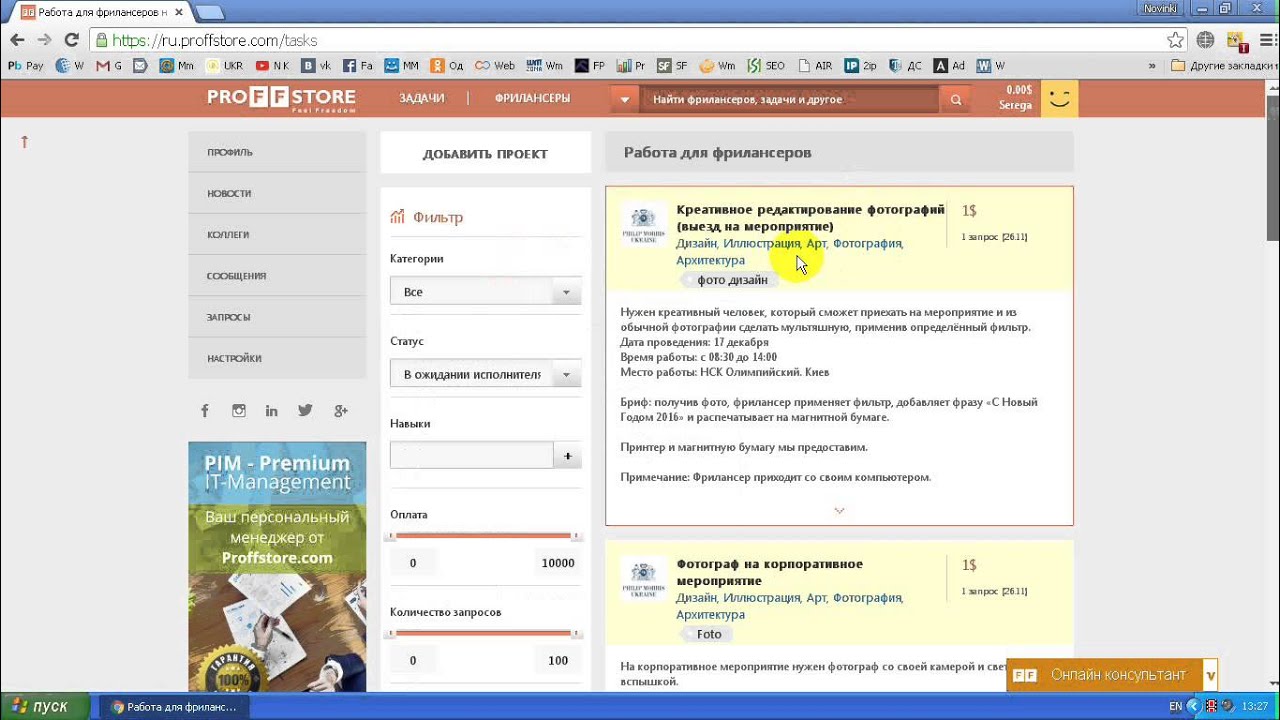Image resolution: width=1280 pixels, height=720 pixels.
Task: Click the Оплата slider minimum handle
Action: click(392, 537)
